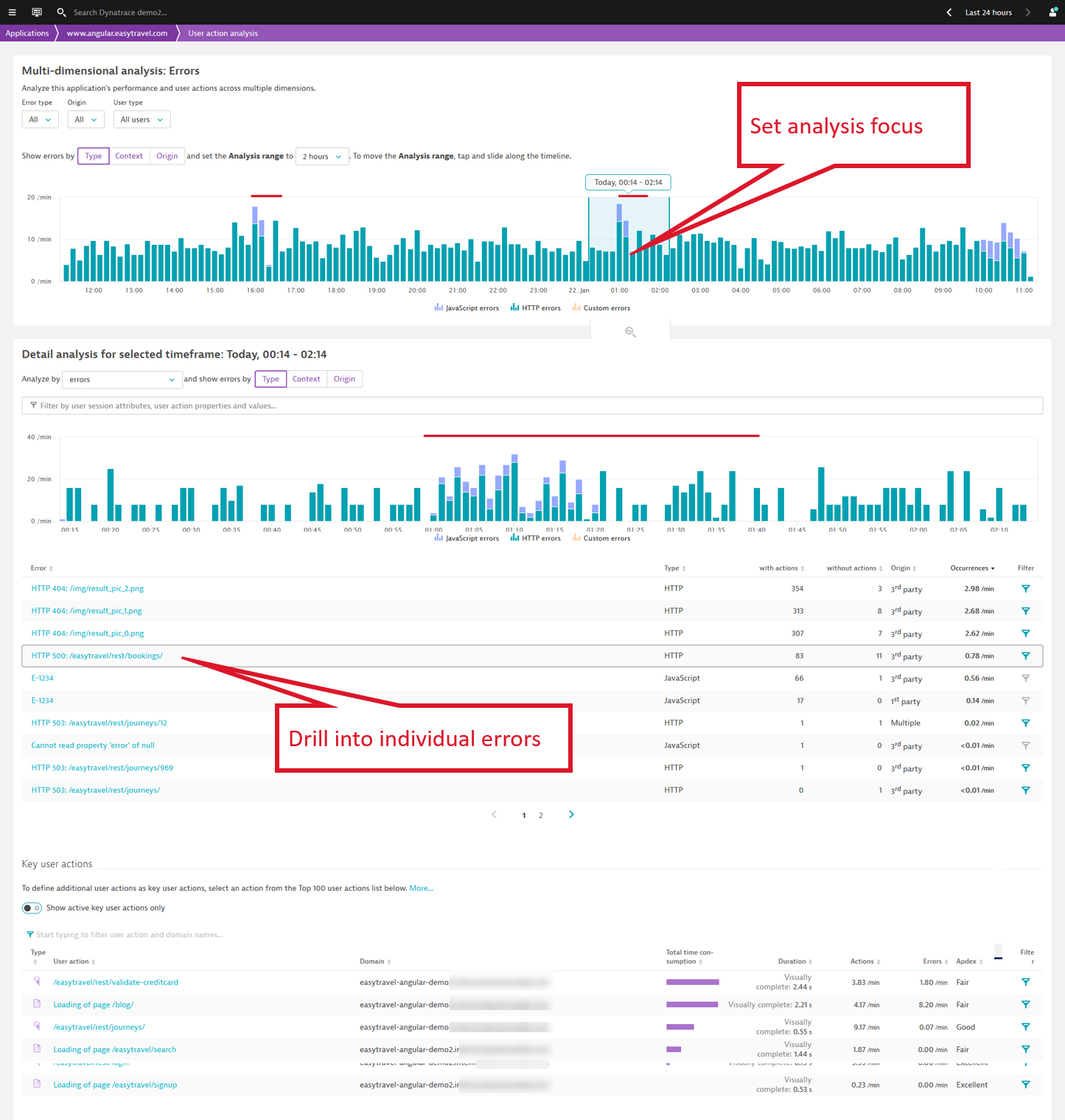Toggle Show active key user actions only

[32, 908]
